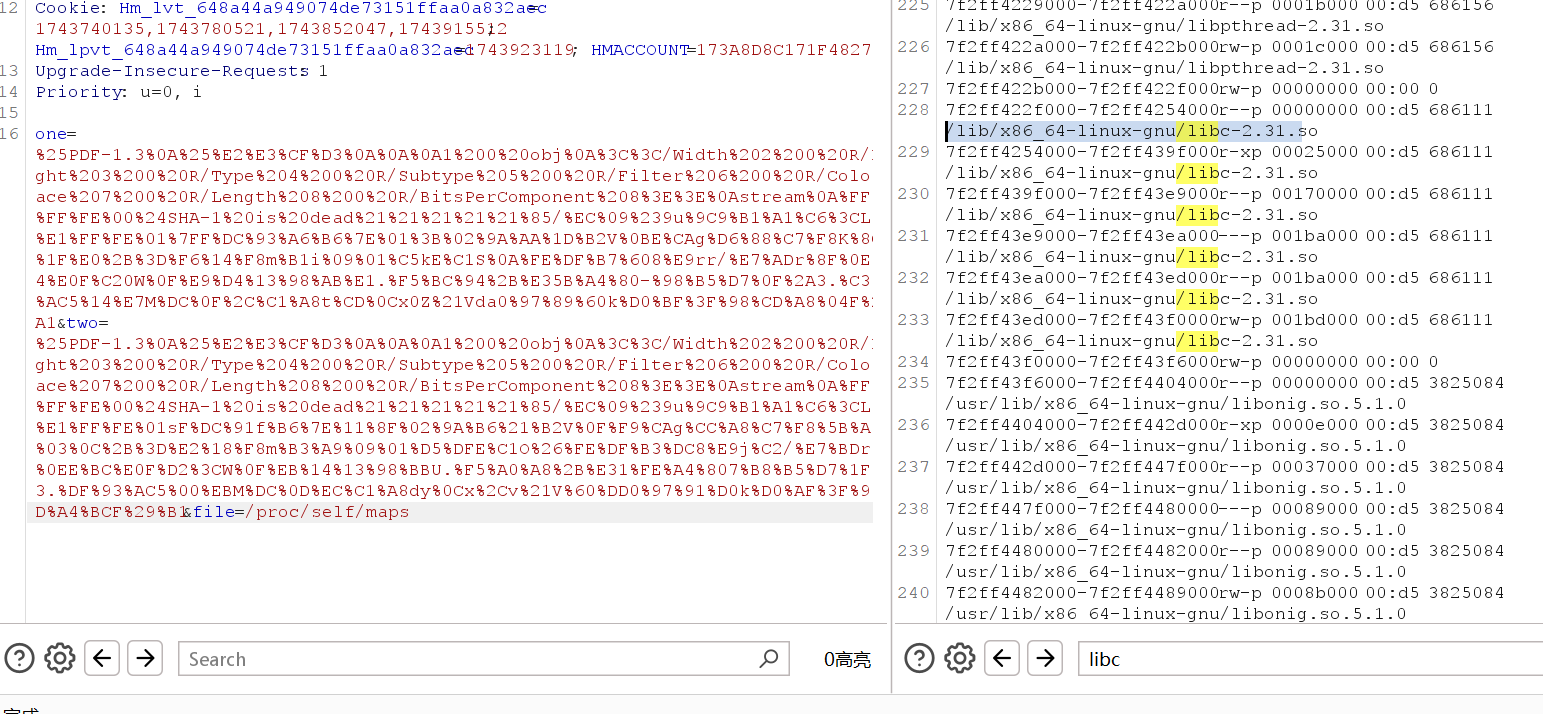Open response panel help icon
Image resolution: width=1543 pixels, height=714 pixels.
click(919, 658)
